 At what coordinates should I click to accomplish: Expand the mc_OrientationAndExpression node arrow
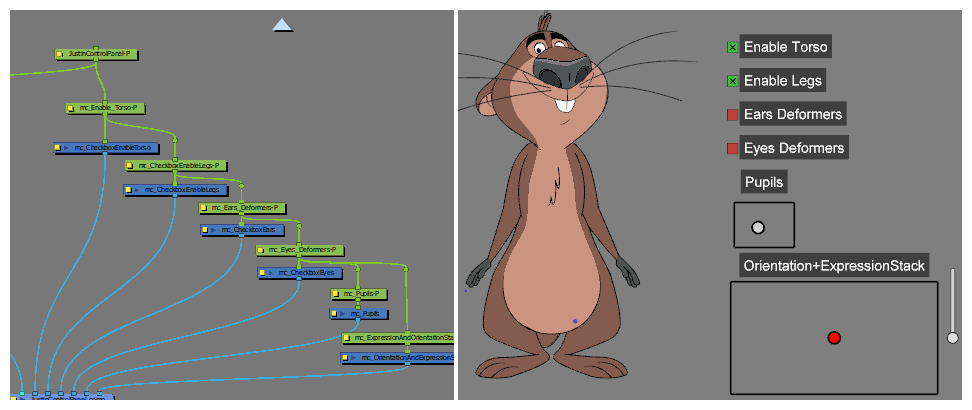pos(354,358)
